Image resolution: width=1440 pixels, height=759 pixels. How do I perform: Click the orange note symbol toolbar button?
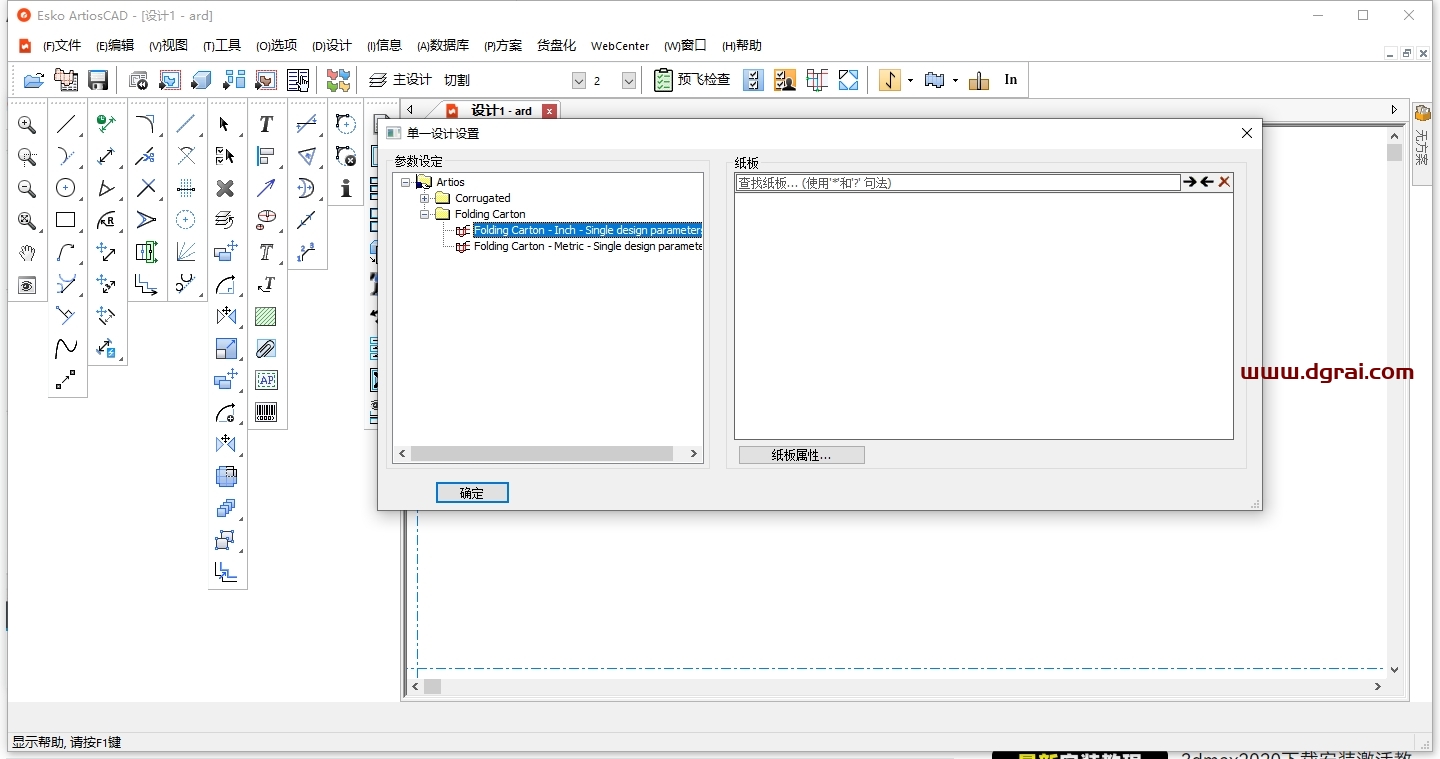[890, 80]
